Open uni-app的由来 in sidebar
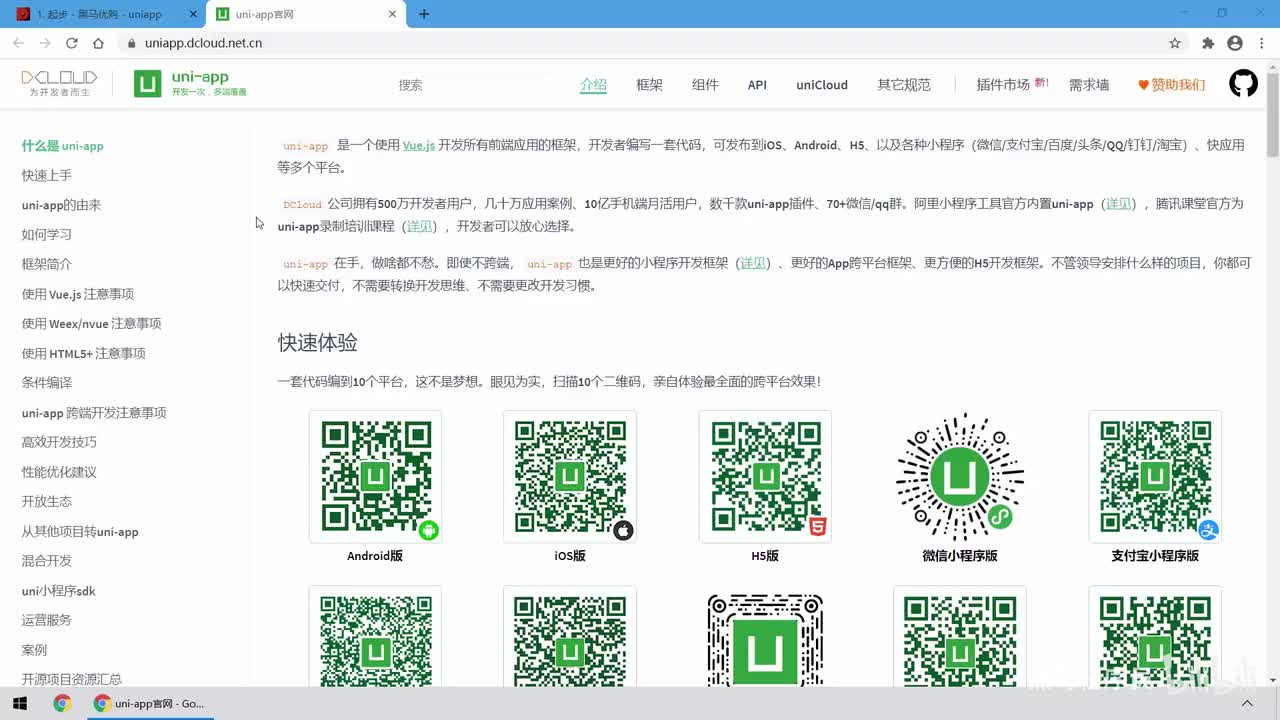This screenshot has width=1280, height=720. [x=62, y=205]
